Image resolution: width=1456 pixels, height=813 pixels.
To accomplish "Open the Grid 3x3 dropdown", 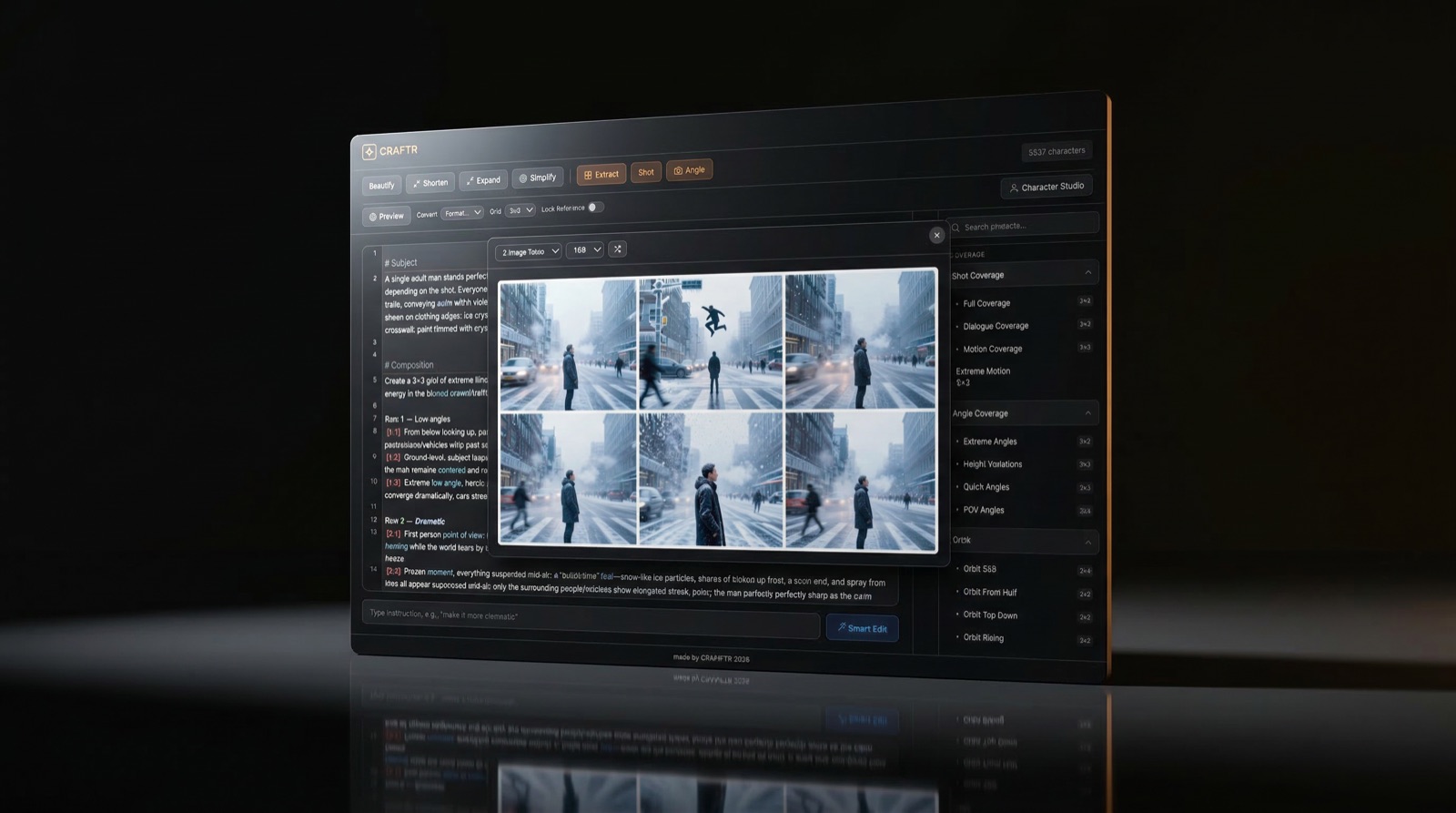I will click(x=521, y=210).
